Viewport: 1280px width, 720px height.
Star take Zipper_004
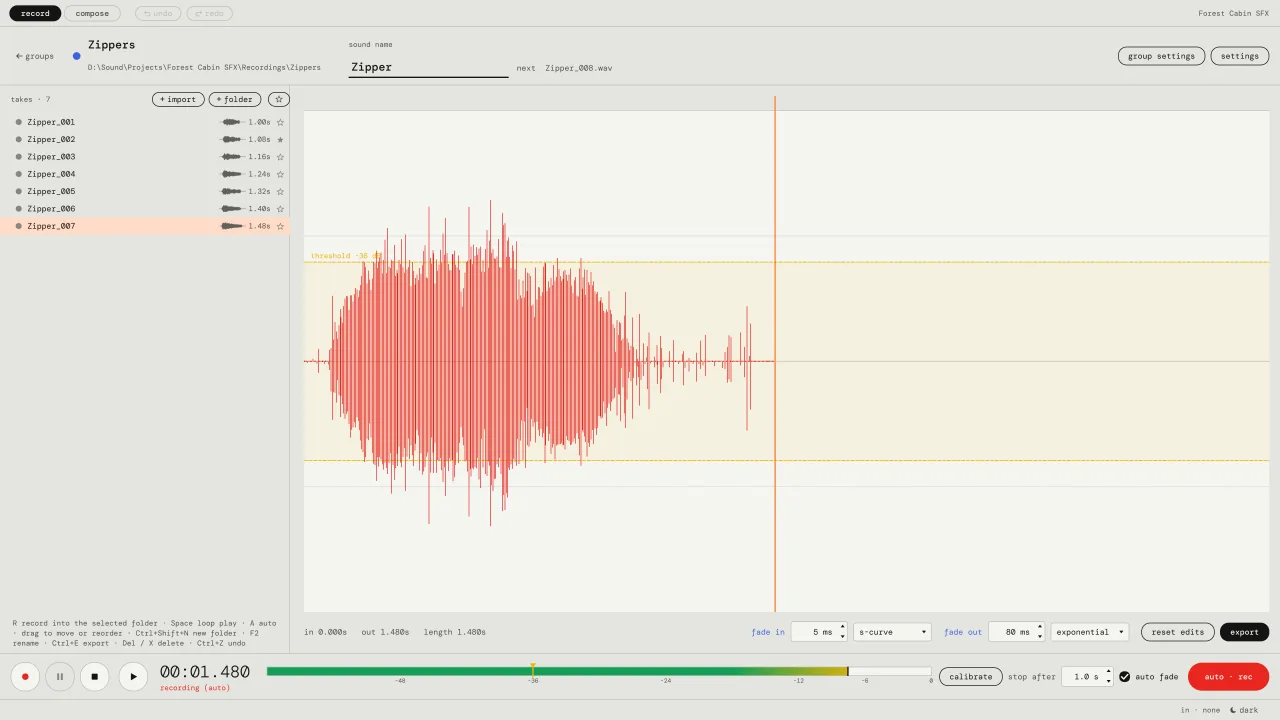click(280, 174)
